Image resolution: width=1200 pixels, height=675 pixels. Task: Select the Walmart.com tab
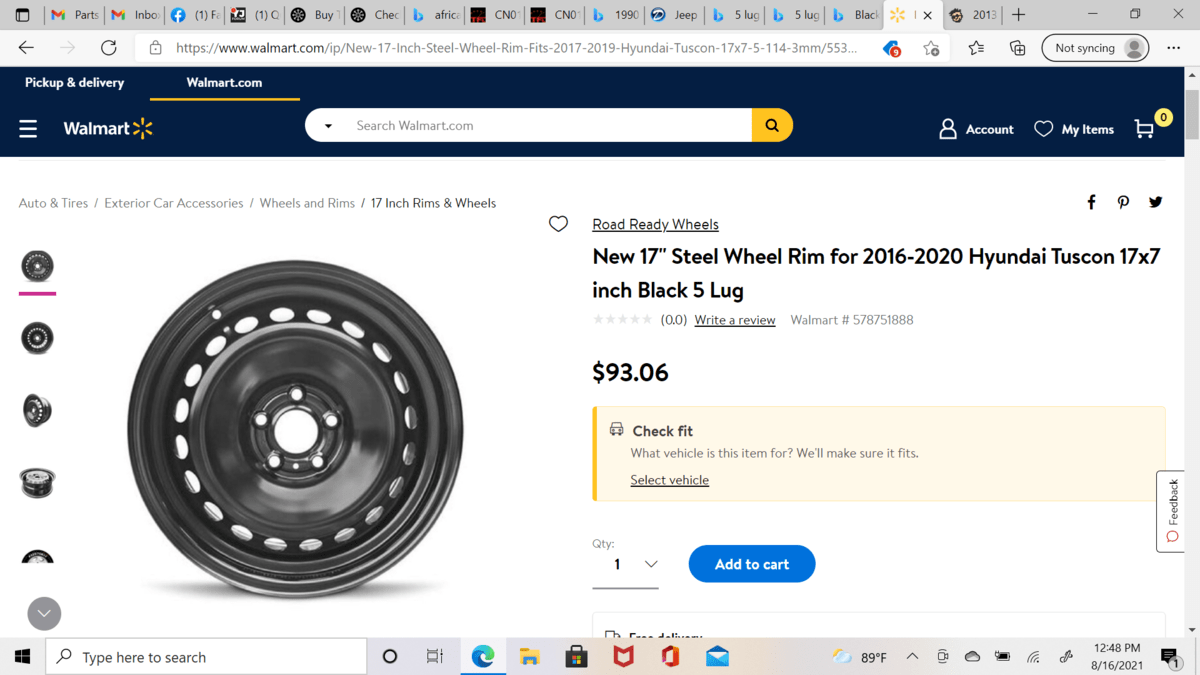pos(224,82)
